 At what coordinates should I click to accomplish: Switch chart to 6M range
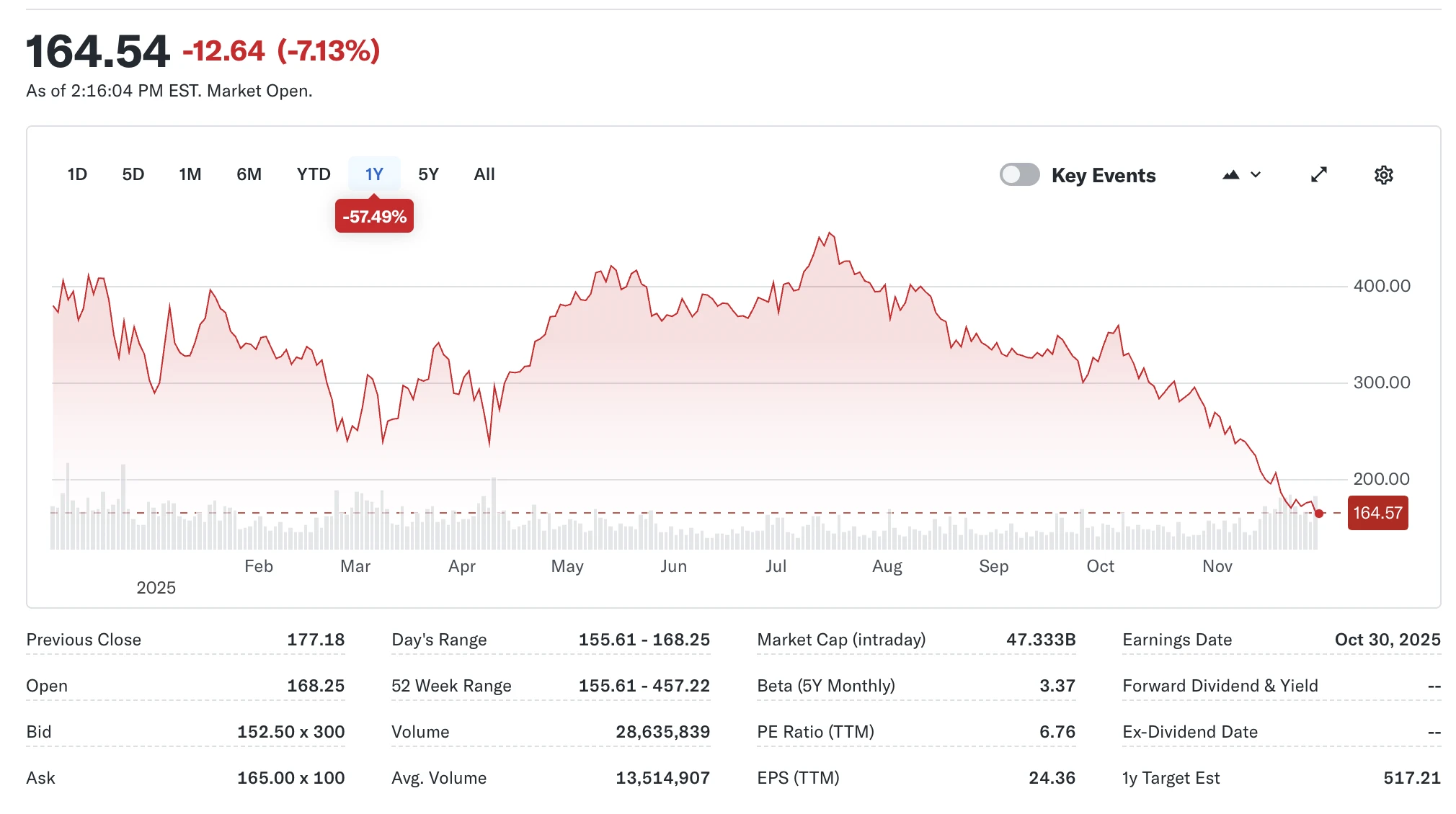point(249,174)
